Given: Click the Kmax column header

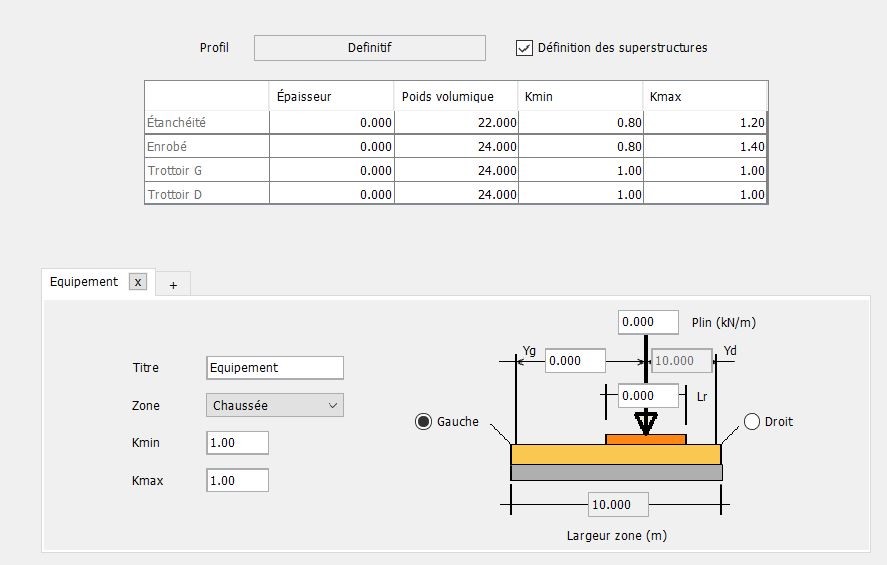Looking at the screenshot, I should [x=705, y=96].
